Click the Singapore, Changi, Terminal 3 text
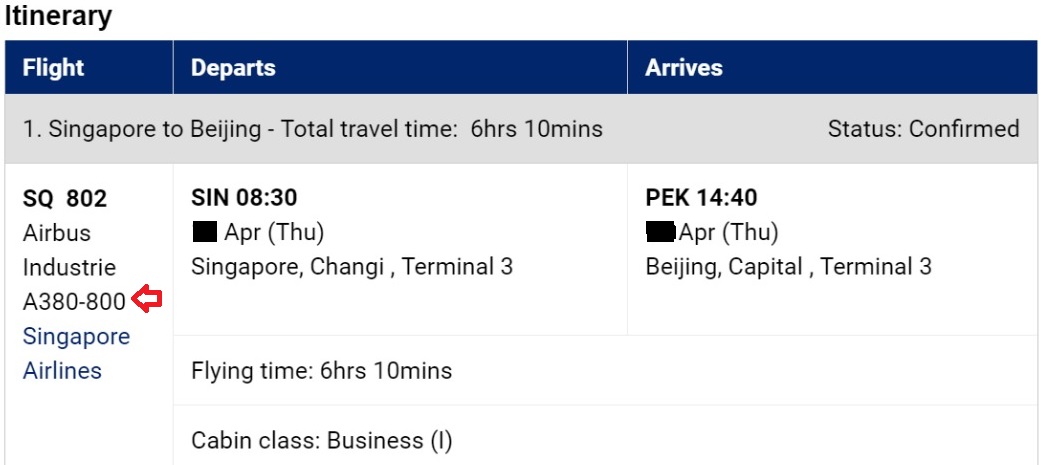 point(352,267)
